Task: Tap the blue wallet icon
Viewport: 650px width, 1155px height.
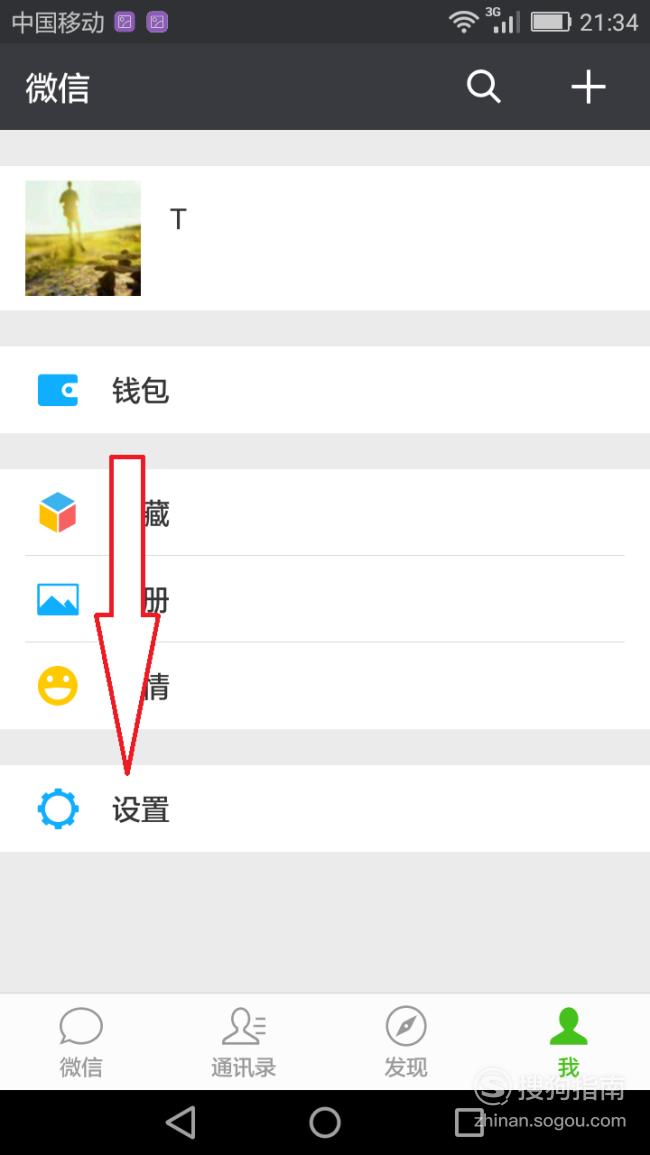Action: [57, 390]
